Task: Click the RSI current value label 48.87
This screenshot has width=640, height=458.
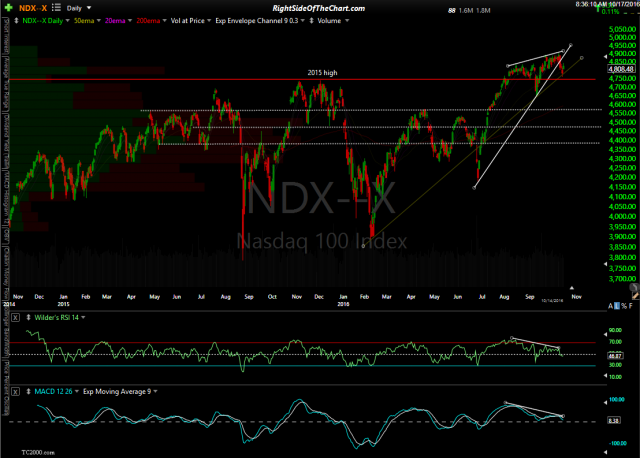Action: click(615, 356)
